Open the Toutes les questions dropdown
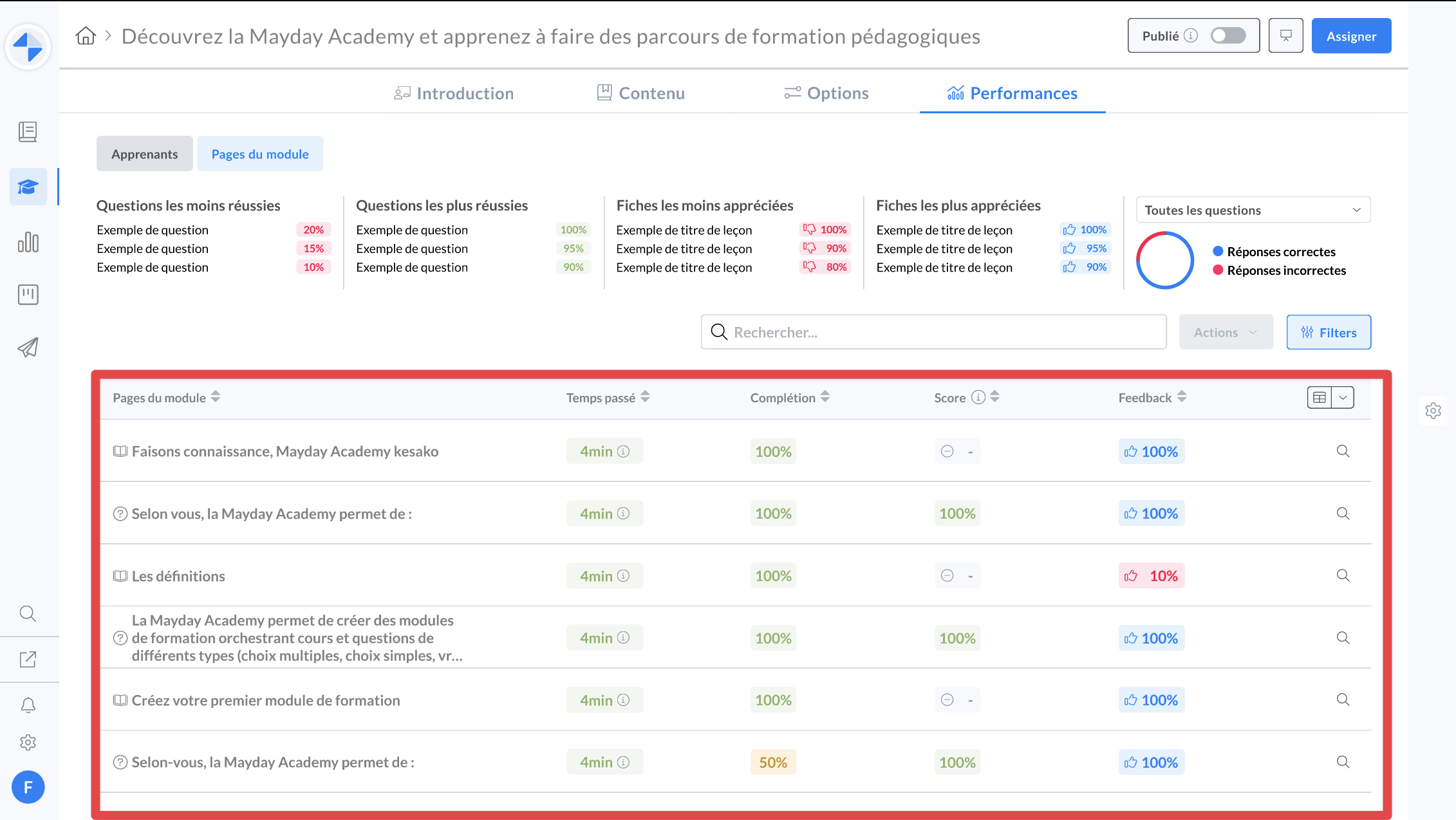 (1253, 210)
